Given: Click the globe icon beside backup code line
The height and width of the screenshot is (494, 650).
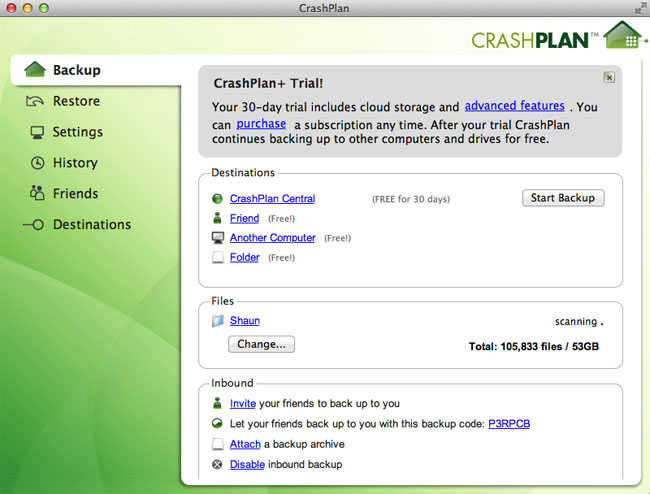Looking at the screenshot, I should tap(217, 424).
